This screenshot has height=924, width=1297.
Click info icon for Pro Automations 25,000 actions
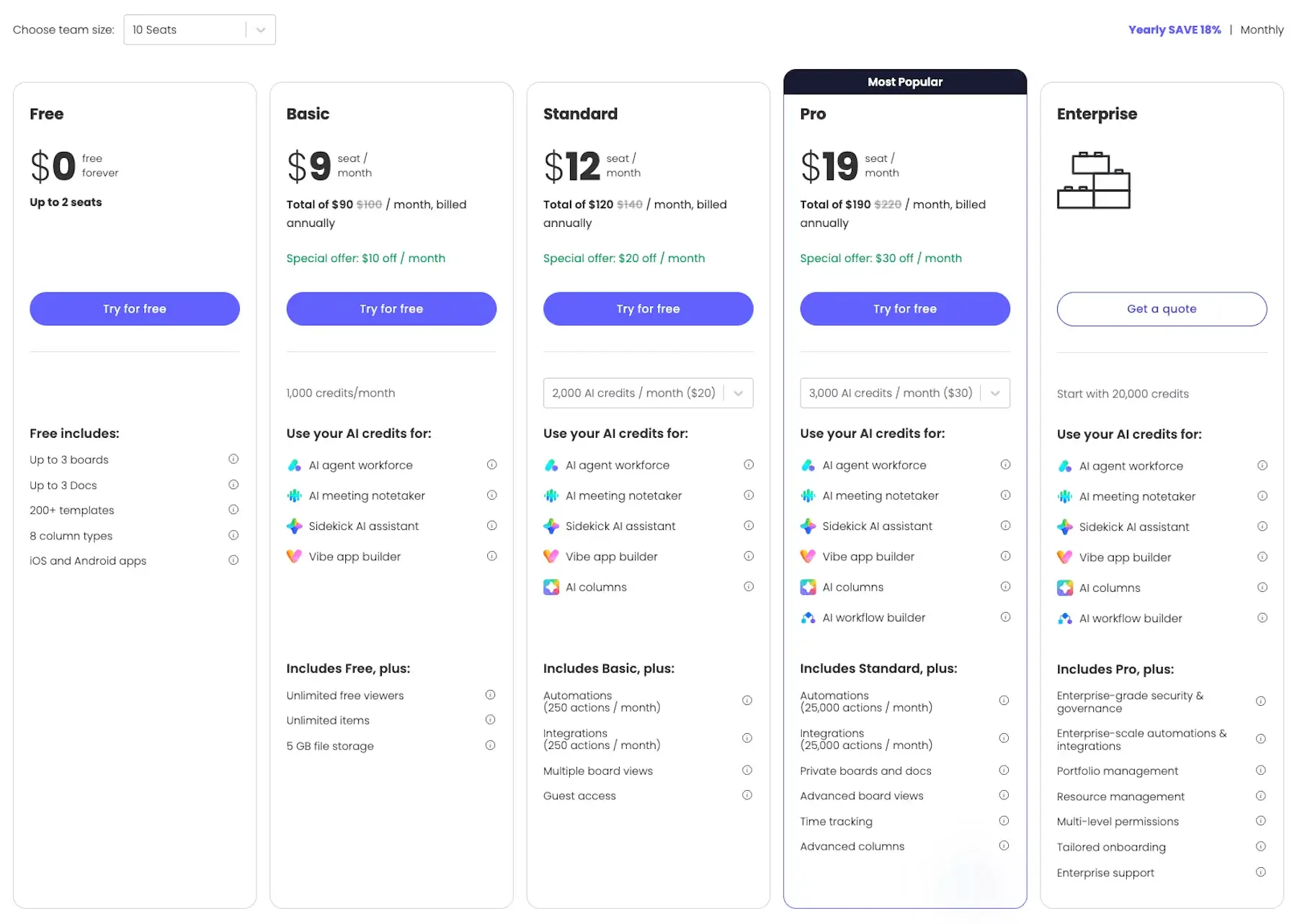[1004, 700]
